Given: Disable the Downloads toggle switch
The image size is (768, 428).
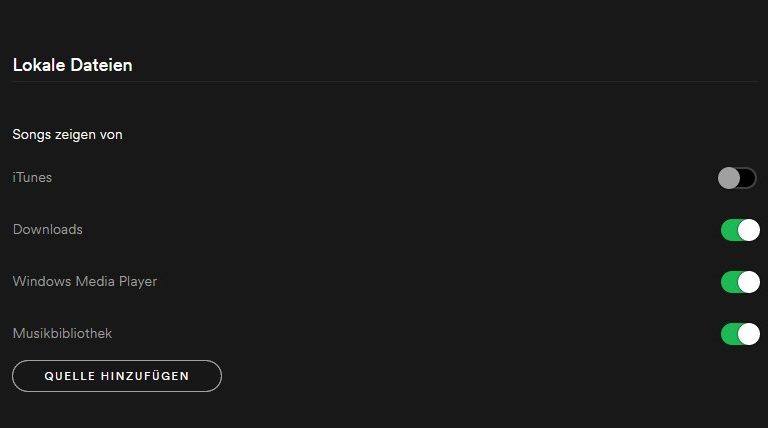Looking at the screenshot, I should click(740, 230).
